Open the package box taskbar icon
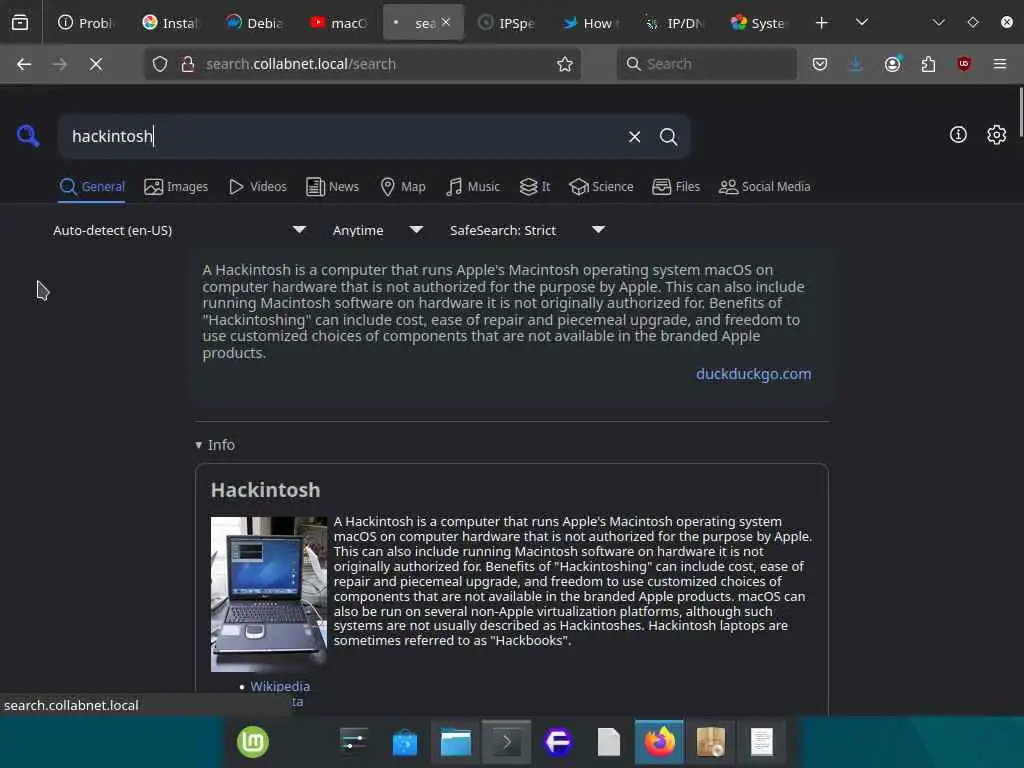 coord(711,743)
